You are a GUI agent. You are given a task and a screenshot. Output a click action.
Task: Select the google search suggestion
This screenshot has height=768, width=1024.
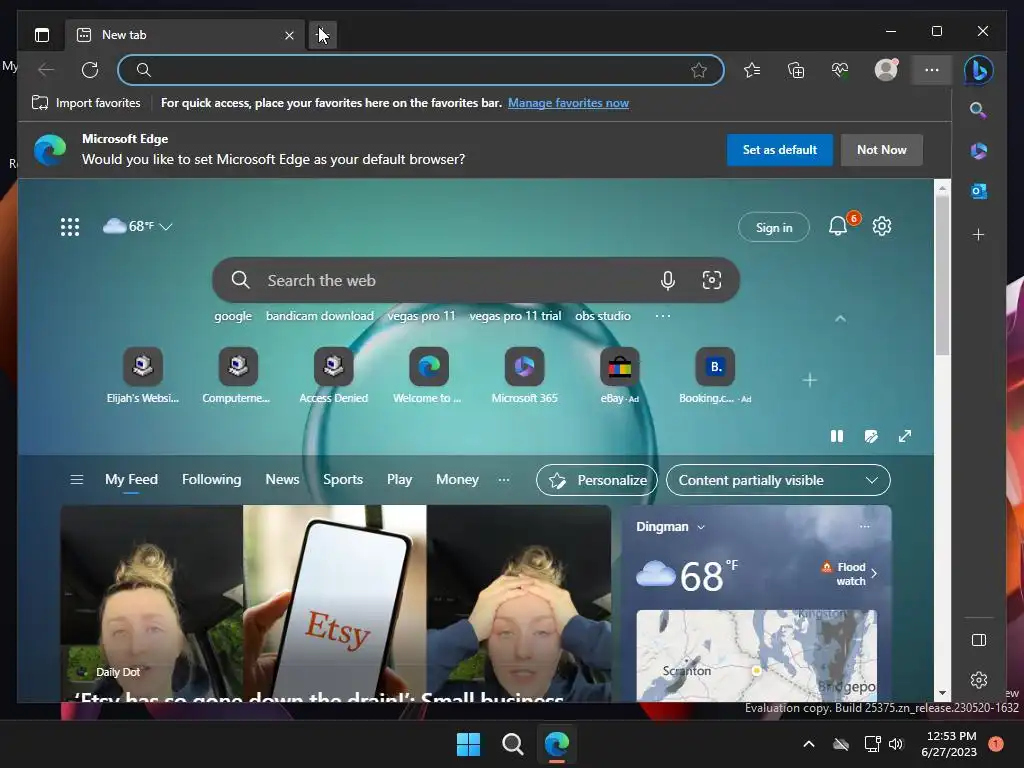coord(232,316)
